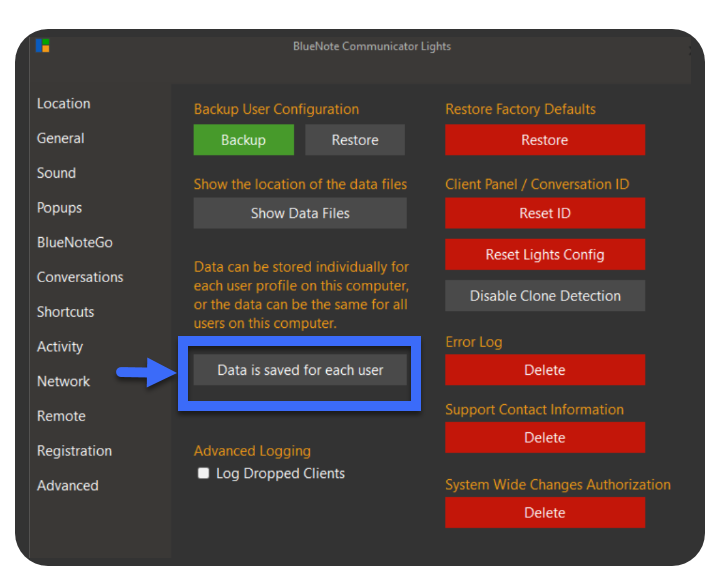This screenshot has height=582, width=722.
Task: Click the Backup User Configuration heading
Action: coord(276,109)
